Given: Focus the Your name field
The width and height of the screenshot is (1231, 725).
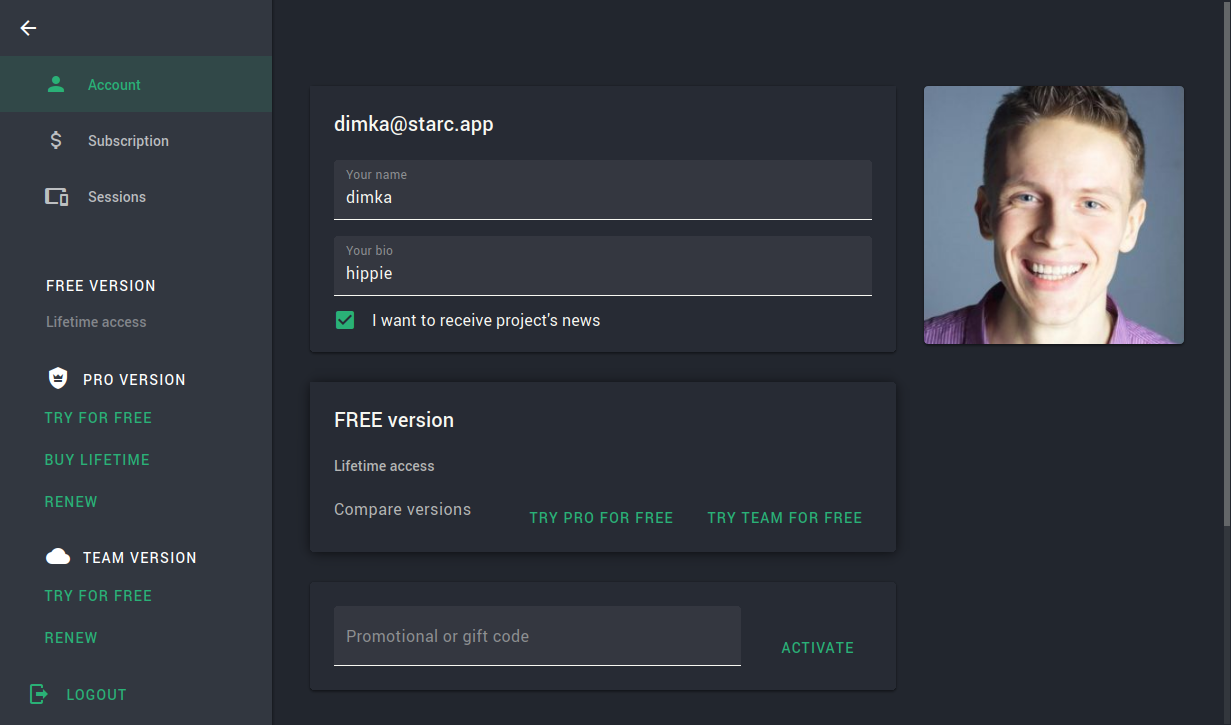Looking at the screenshot, I should click(x=603, y=189).
